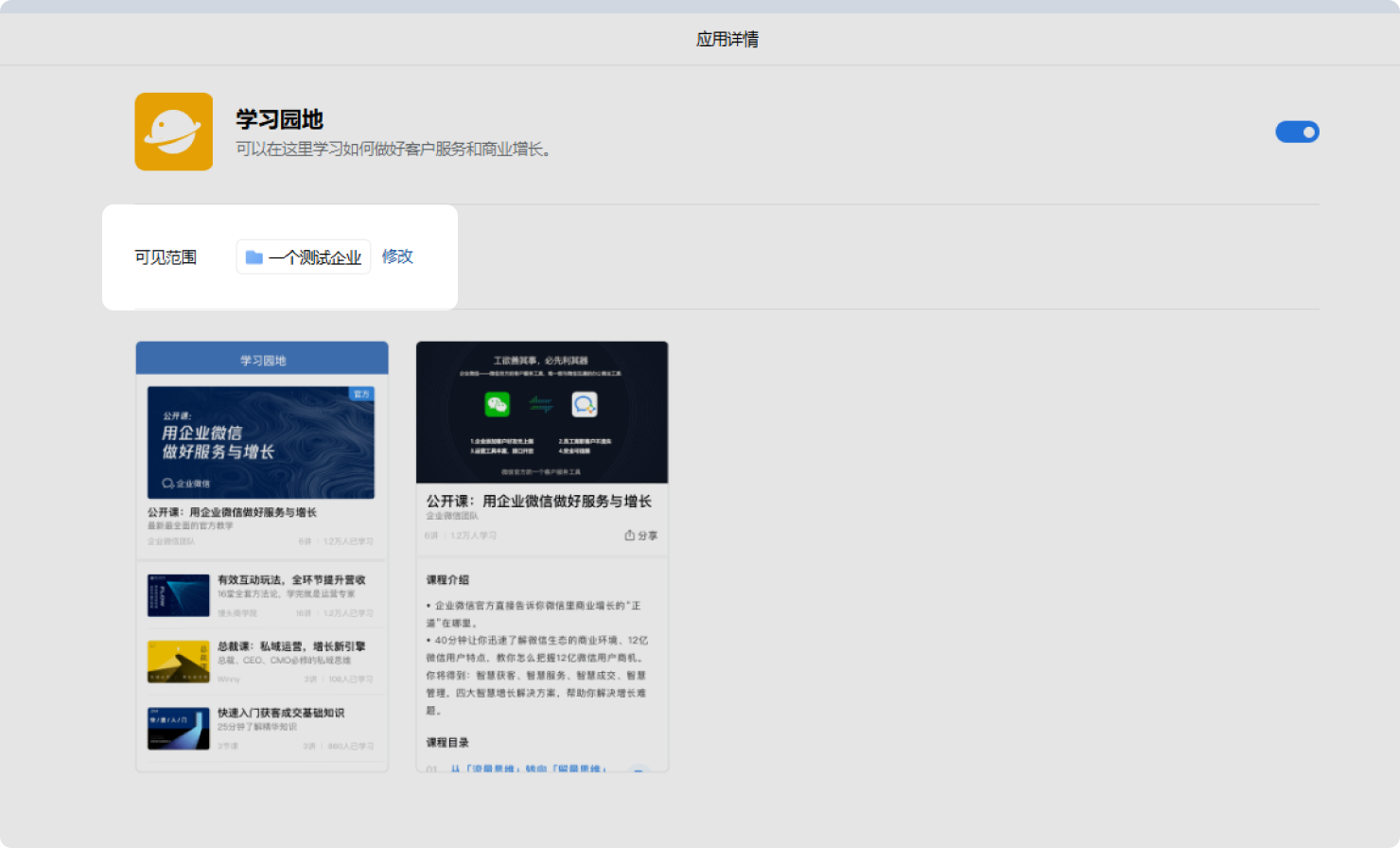
Task: Select the 一个测试企业 visible-range name
Action: [315, 257]
